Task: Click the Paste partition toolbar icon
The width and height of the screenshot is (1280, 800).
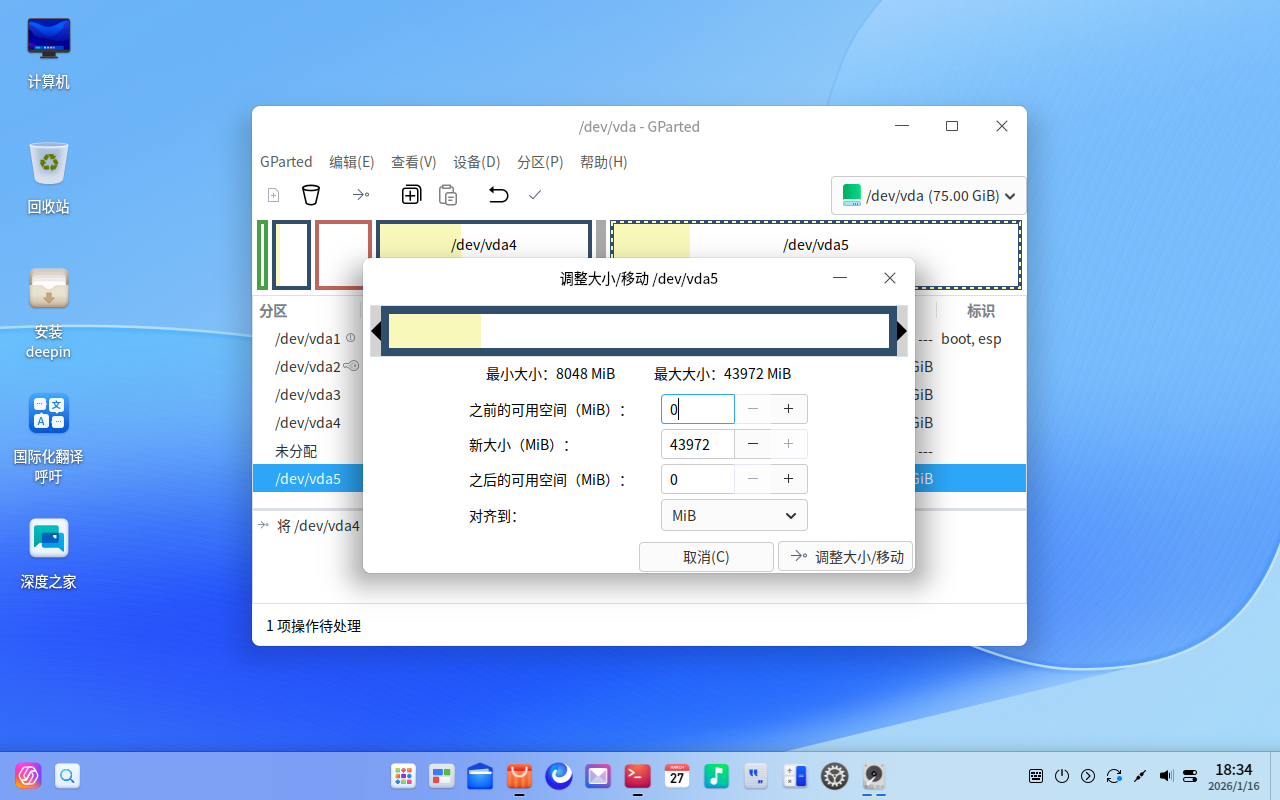Action: 447,194
